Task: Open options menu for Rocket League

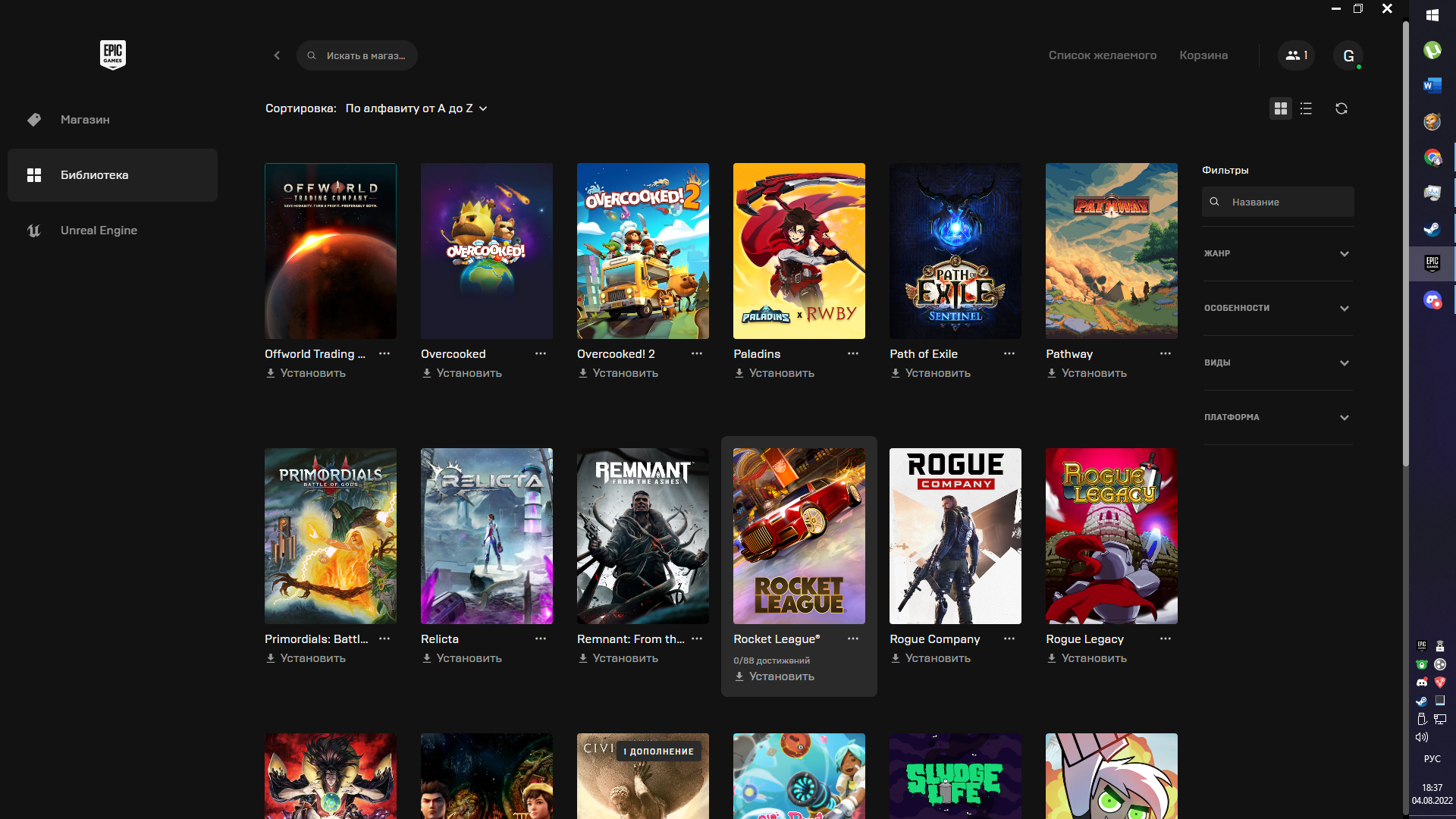Action: click(x=853, y=639)
